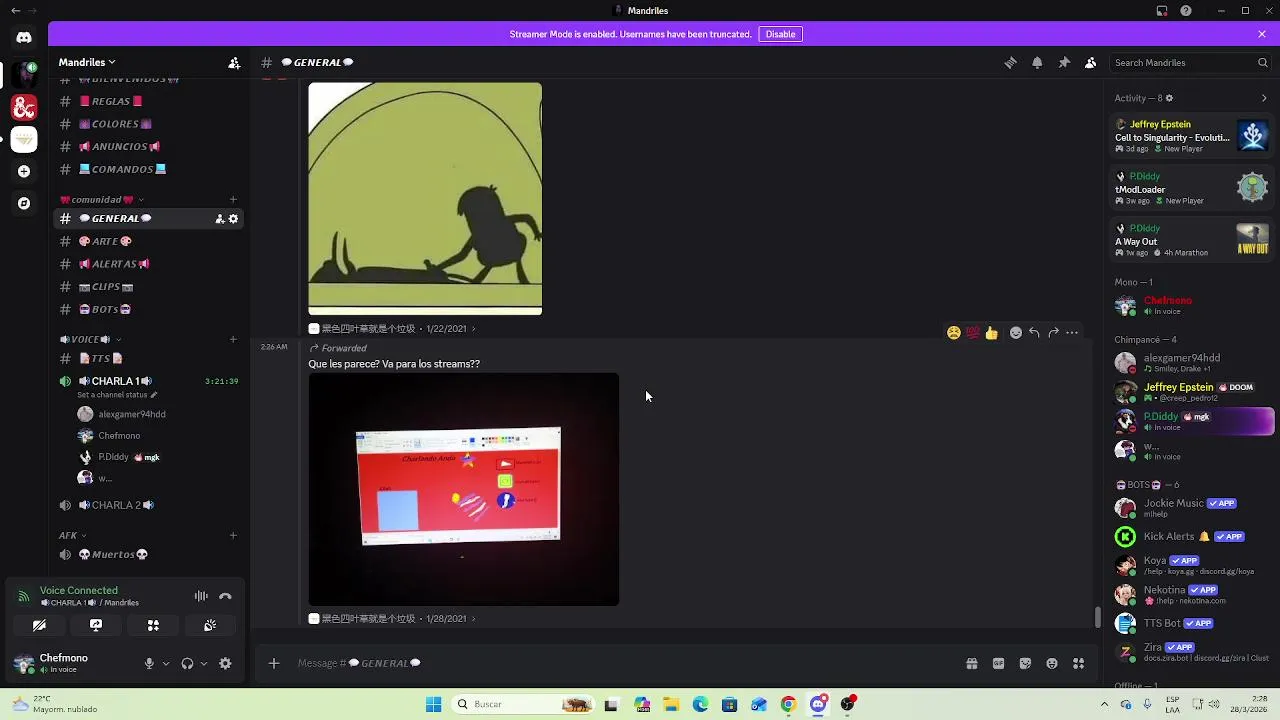
Task: Open the add reaction emoji picker on the message
Action: tap(1016, 333)
